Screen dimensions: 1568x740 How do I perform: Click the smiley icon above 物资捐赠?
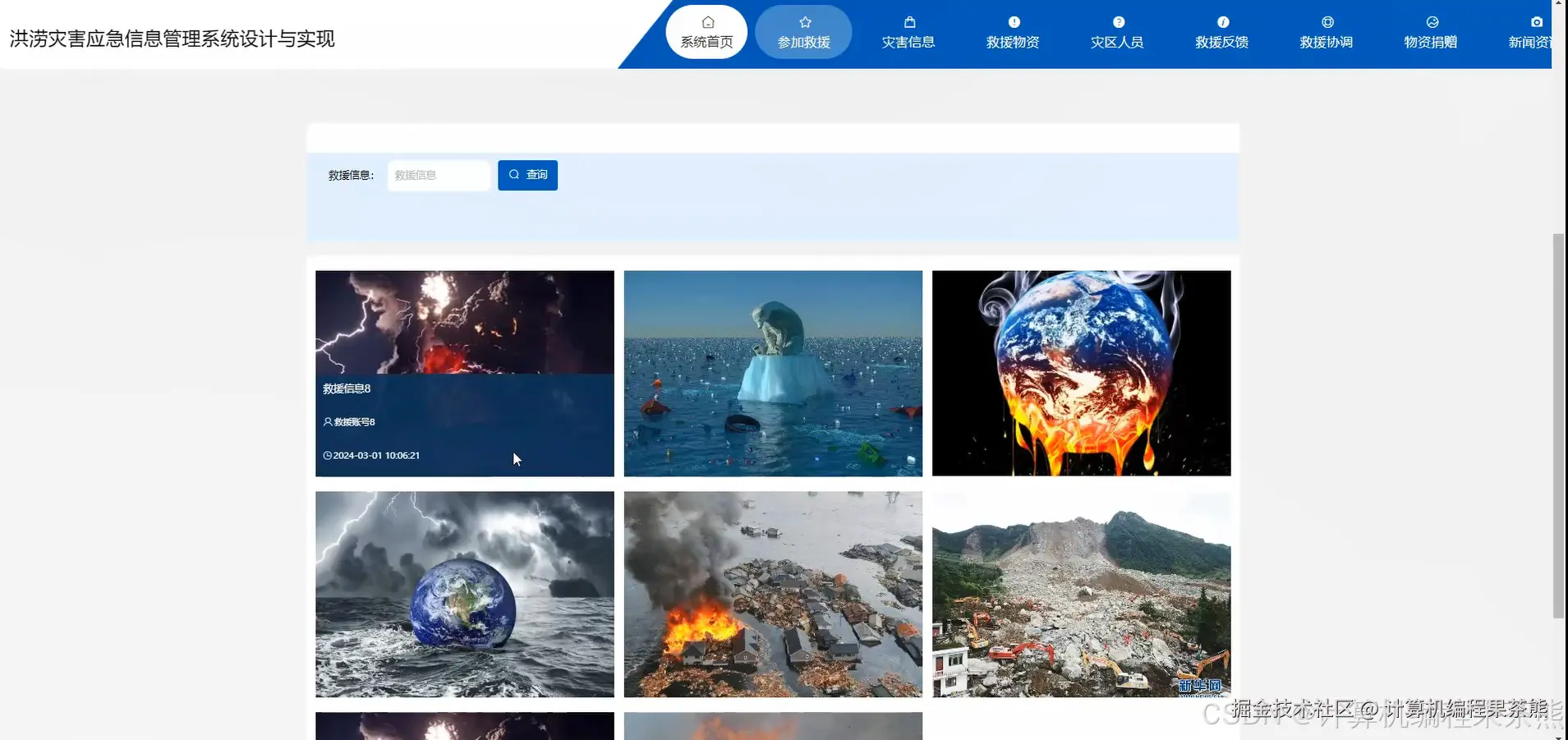click(x=1432, y=22)
